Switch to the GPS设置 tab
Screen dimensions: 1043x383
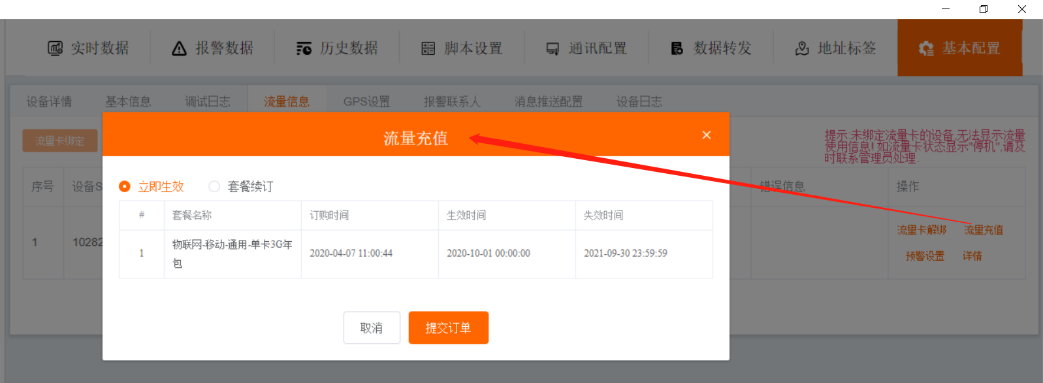click(x=367, y=102)
